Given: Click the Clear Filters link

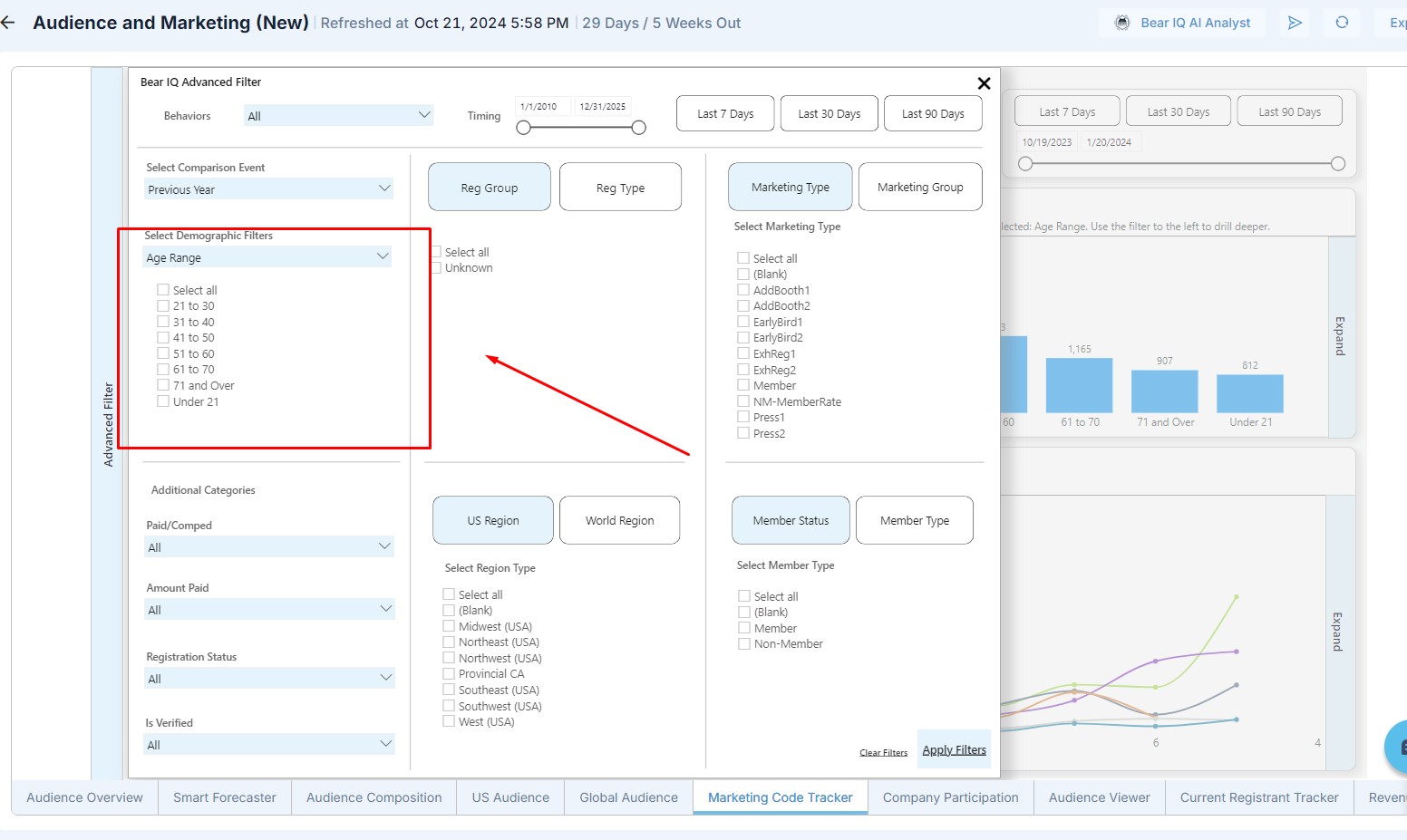Looking at the screenshot, I should 883,753.
